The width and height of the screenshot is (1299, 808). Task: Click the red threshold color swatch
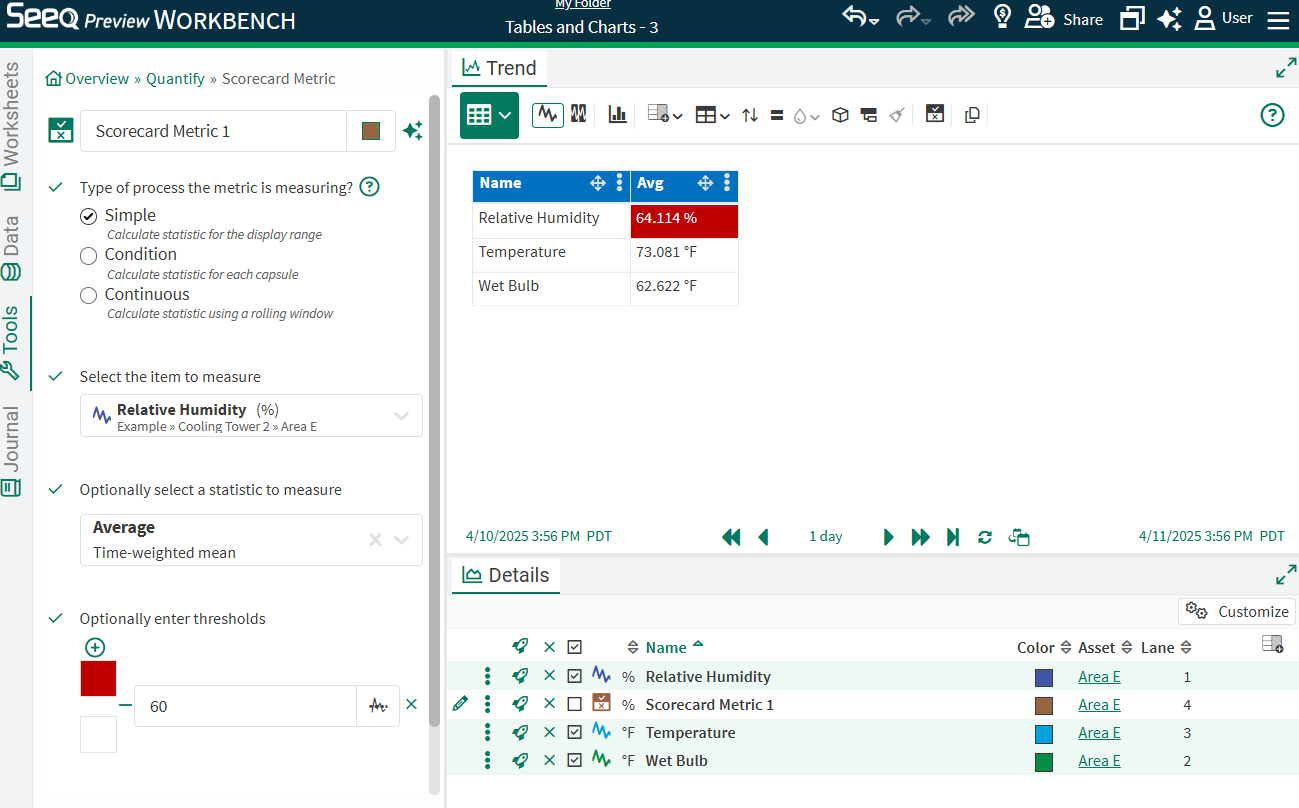click(x=98, y=678)
